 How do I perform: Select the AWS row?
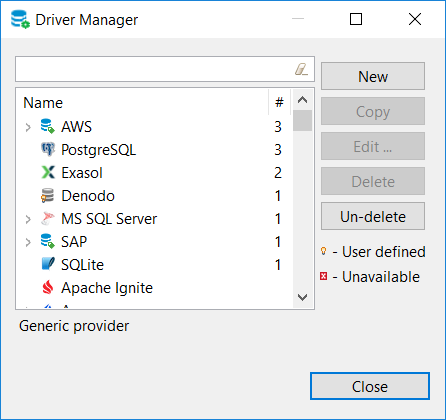pos(154,127)
